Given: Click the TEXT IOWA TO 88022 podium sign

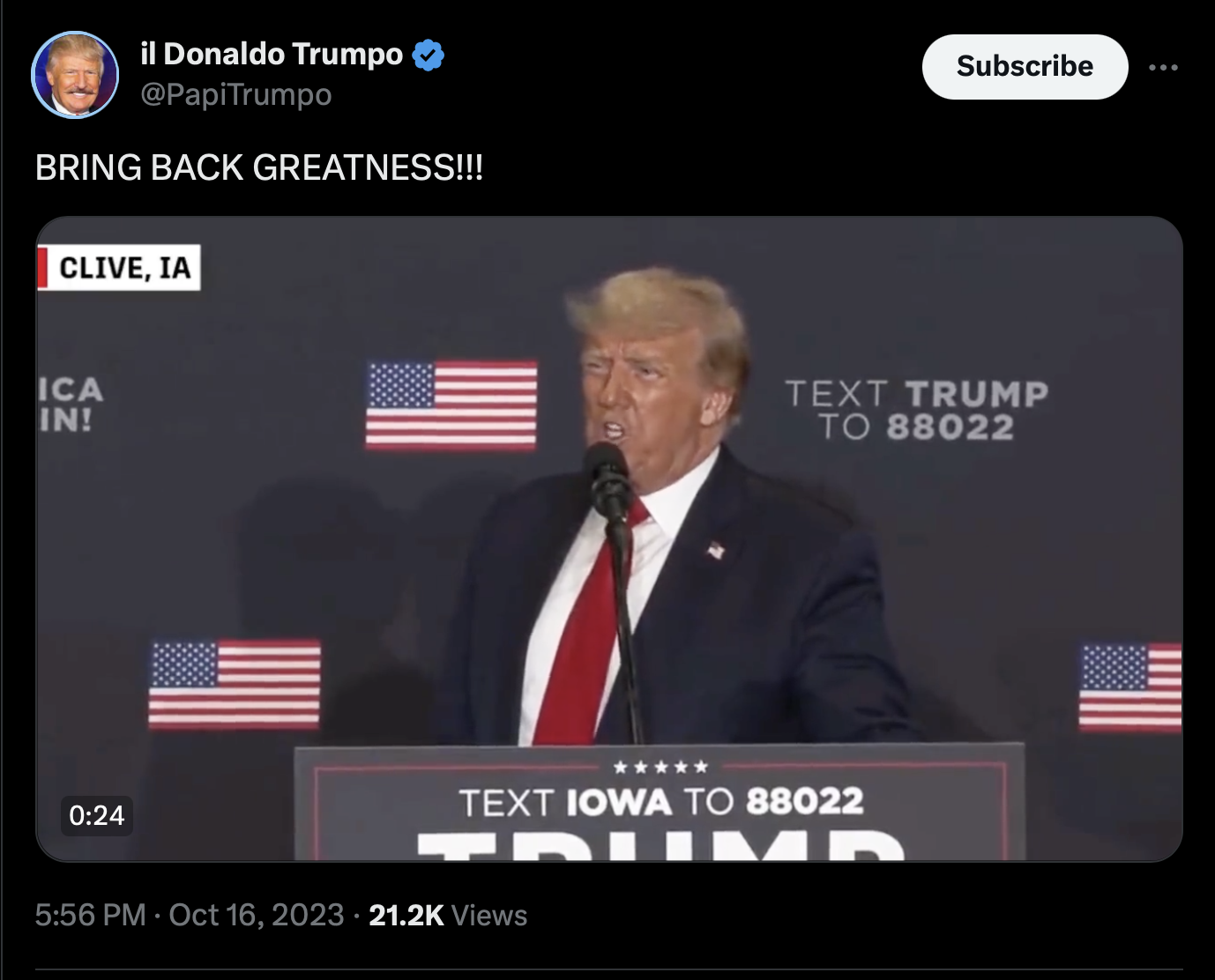Looking at the screenshot, I should (660, 801).
